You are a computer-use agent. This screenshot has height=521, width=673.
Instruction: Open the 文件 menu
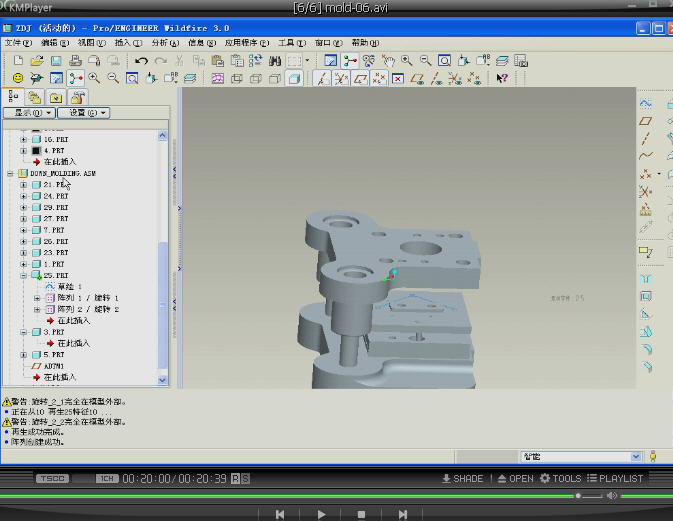tap(18, 43)
